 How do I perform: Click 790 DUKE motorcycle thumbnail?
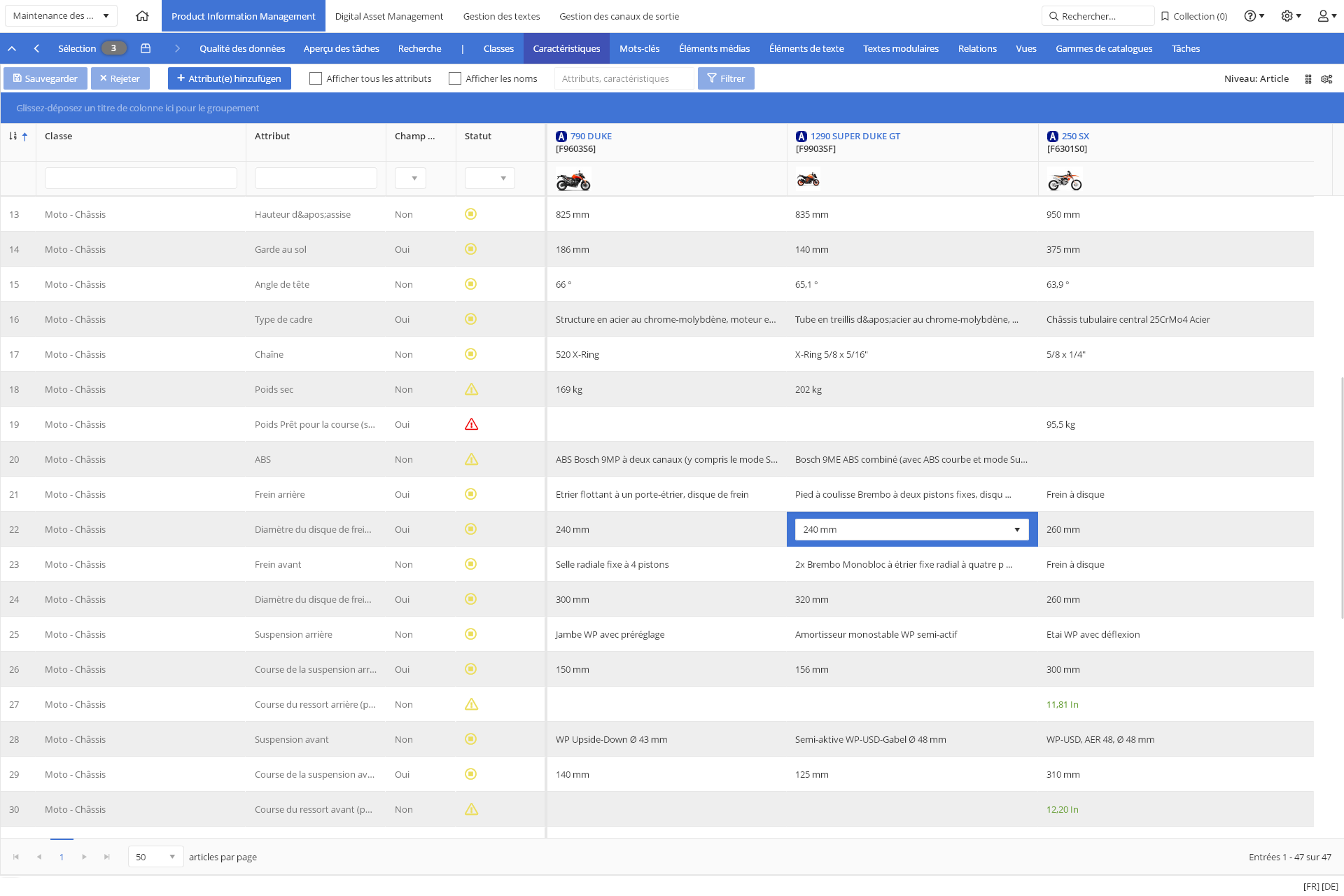click(573, 181)
